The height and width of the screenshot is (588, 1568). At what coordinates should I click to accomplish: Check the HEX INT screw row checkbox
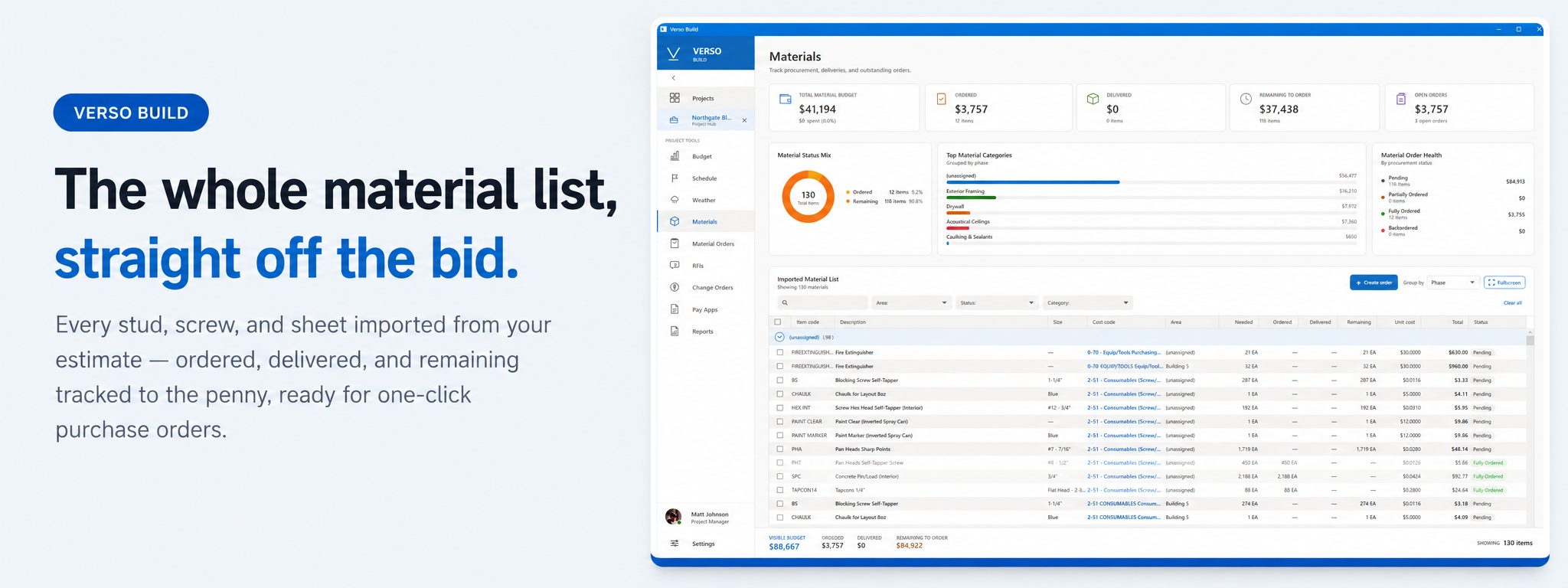tap(780, 408)
